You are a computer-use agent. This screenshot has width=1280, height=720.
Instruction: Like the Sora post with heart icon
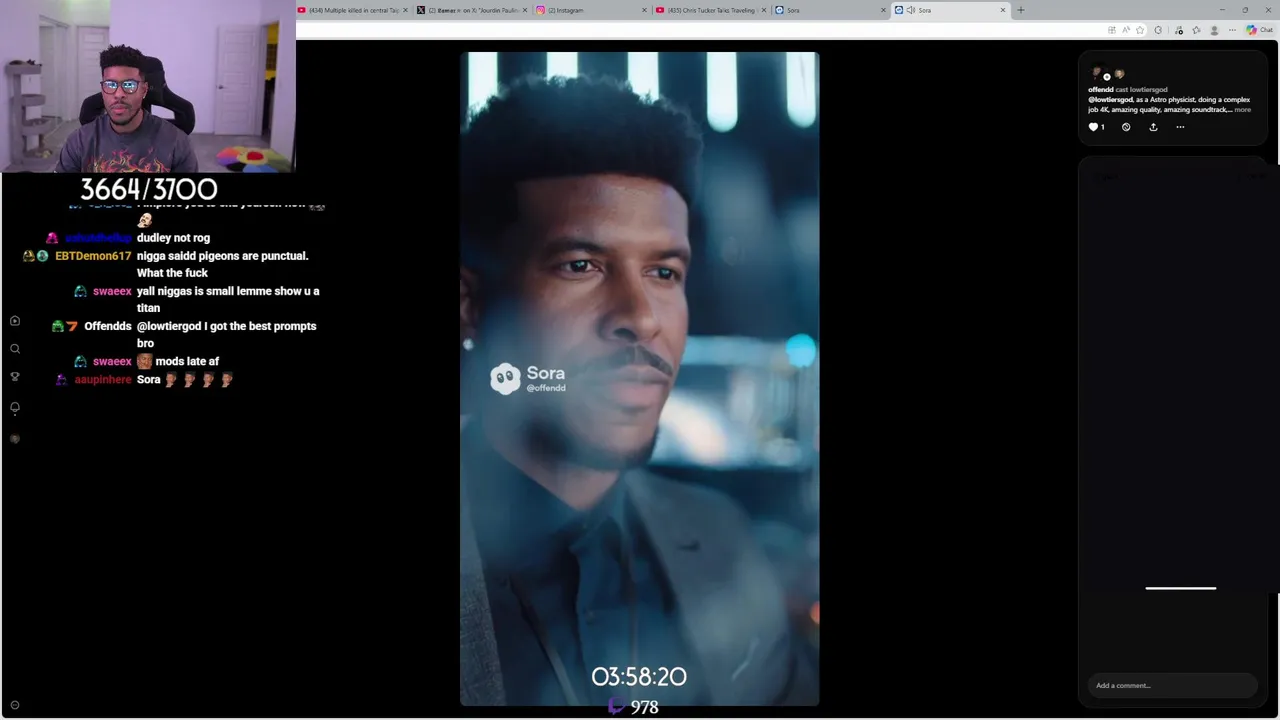(1093, 127)
